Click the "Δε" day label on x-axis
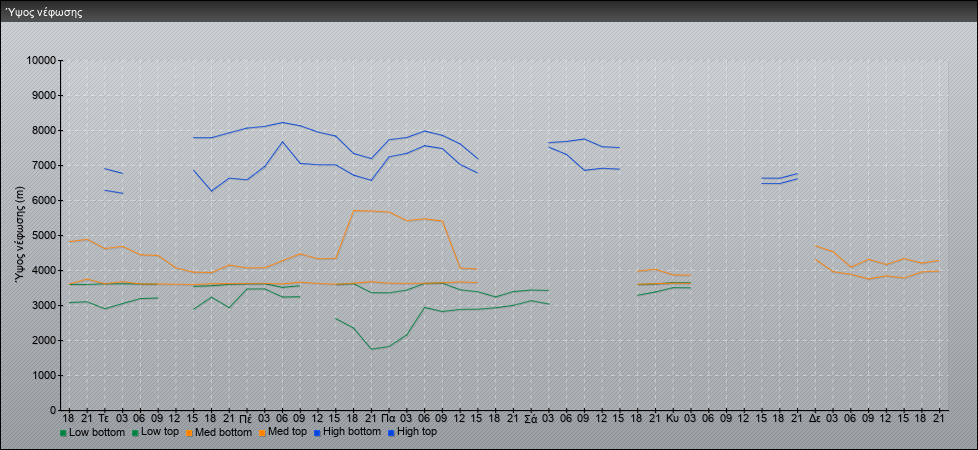This screenshot has width=978, height=450. tap(814, 419)
